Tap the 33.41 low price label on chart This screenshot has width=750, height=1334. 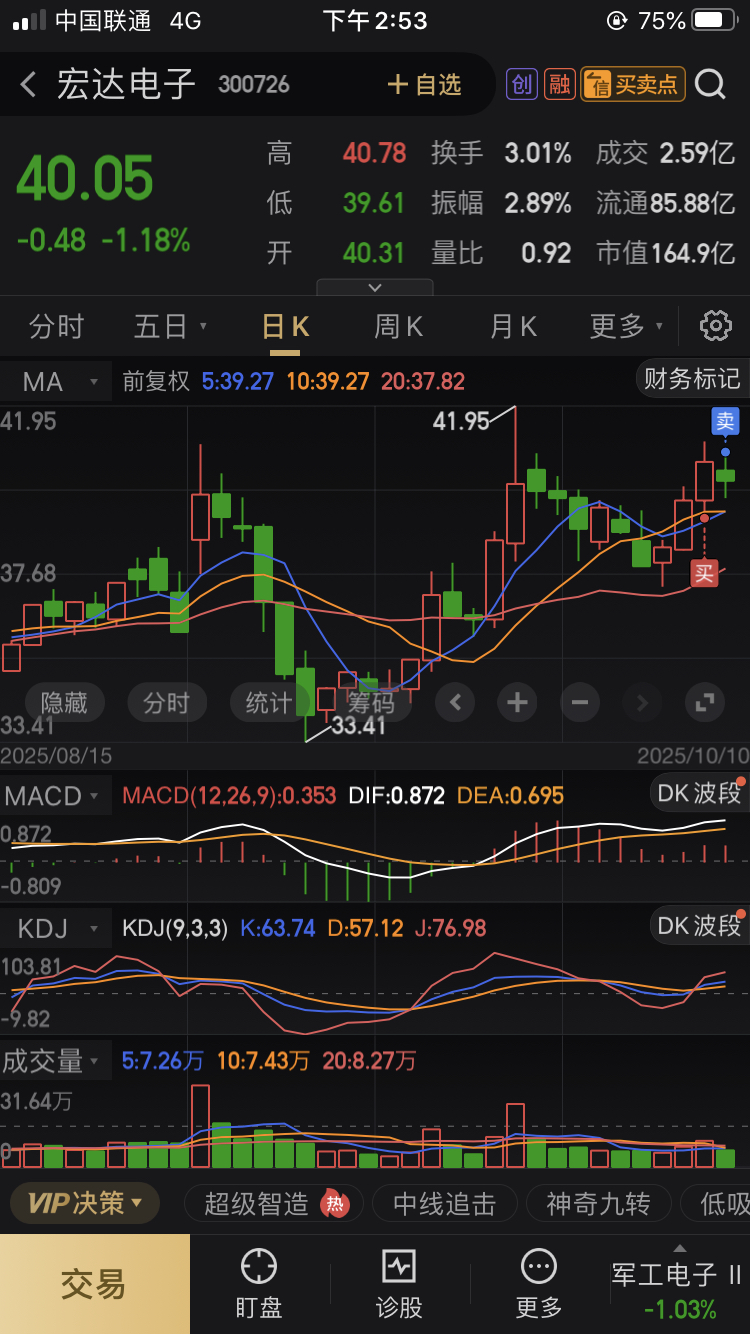click(359, 725)
